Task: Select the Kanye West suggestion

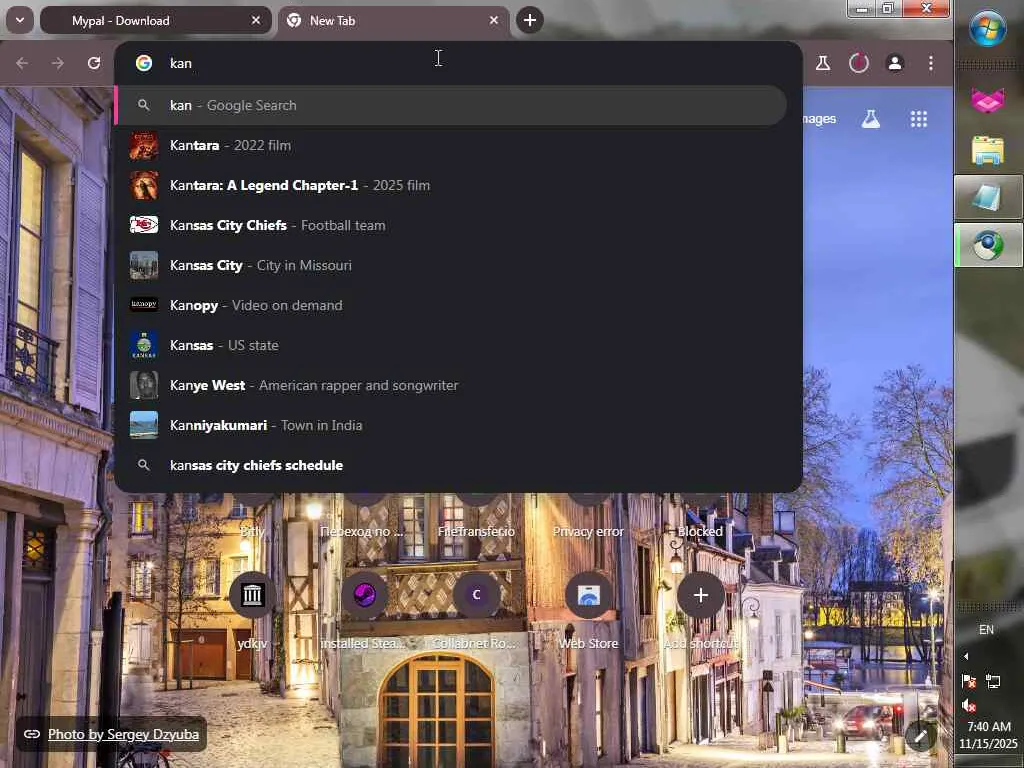Action: (451, 385)
